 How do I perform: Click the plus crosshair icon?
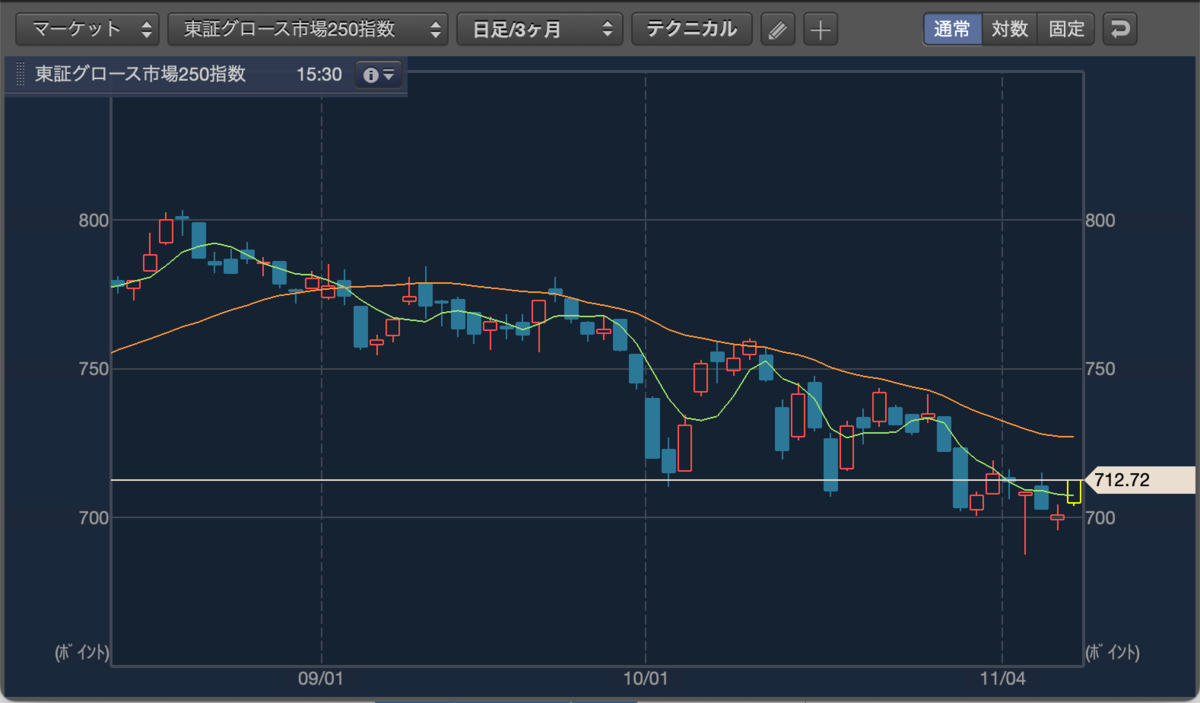click(820, 29)
